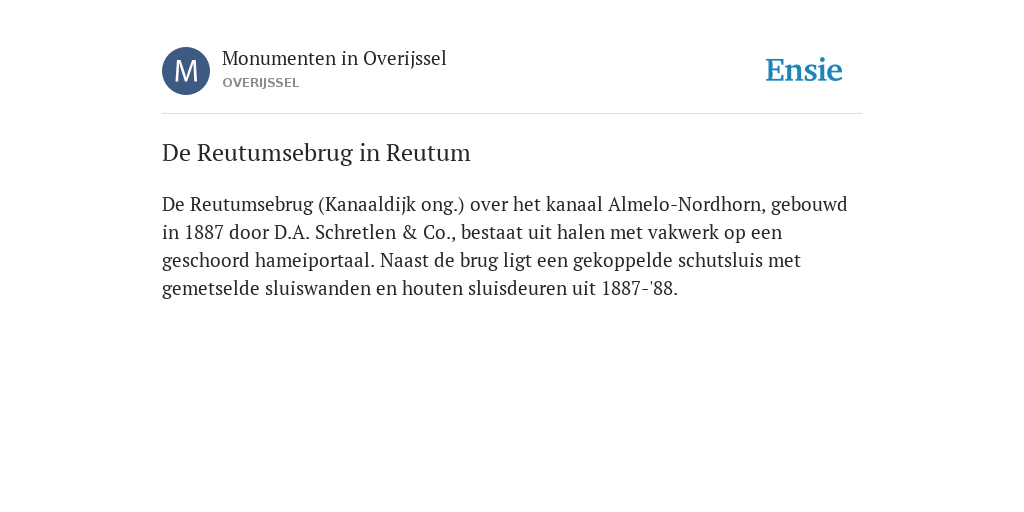The image size is (1024, 512).
Task: Select the OVERIJSSEL category label
Action: (x=261, y=83)
